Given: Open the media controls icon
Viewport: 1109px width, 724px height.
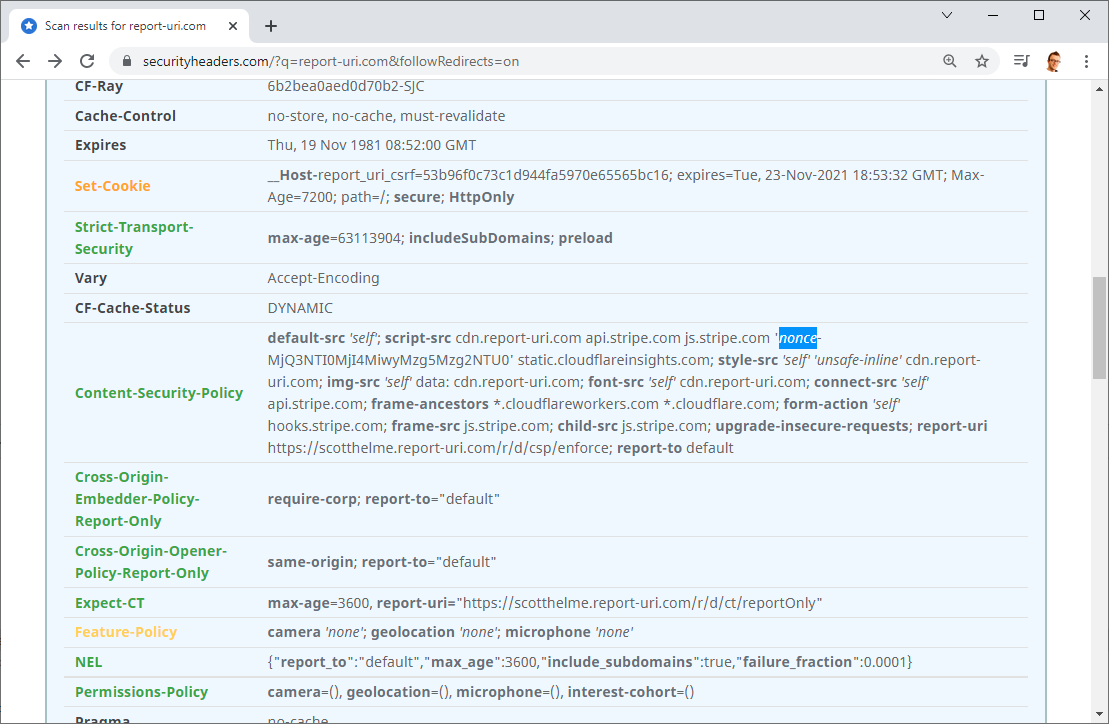Looking at the screenshot, I should tap(1021, 62).
